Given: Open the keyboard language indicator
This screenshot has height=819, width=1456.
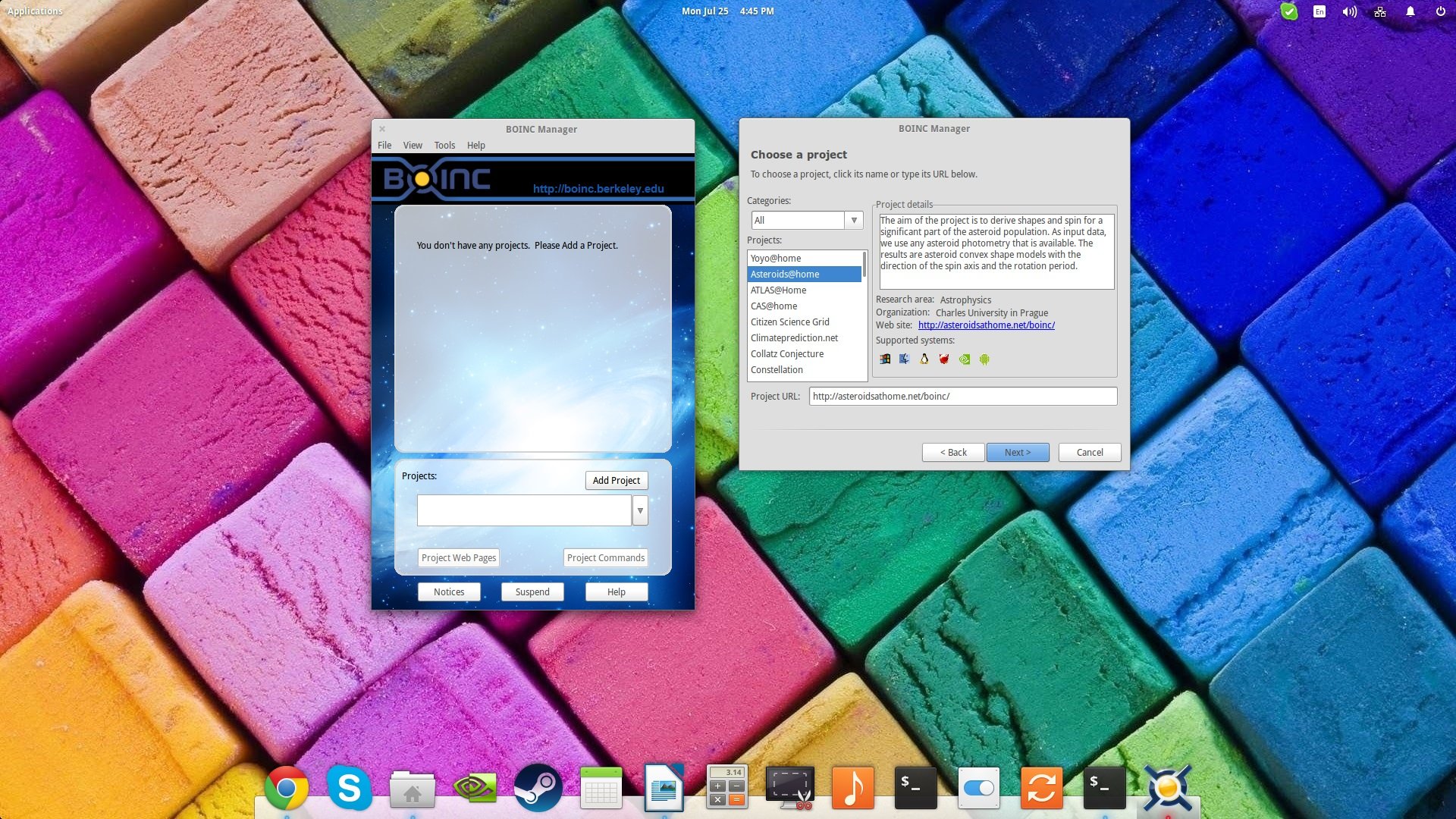Looking at the screenshot, I should pyautogui.click(x=1319, y=11).
